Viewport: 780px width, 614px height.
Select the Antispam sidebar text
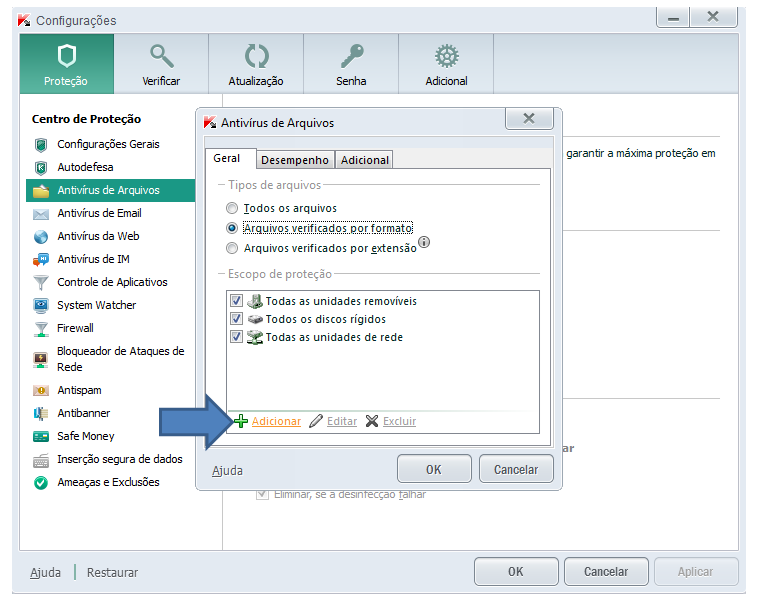pyautogui.click(x=79, y=391)
